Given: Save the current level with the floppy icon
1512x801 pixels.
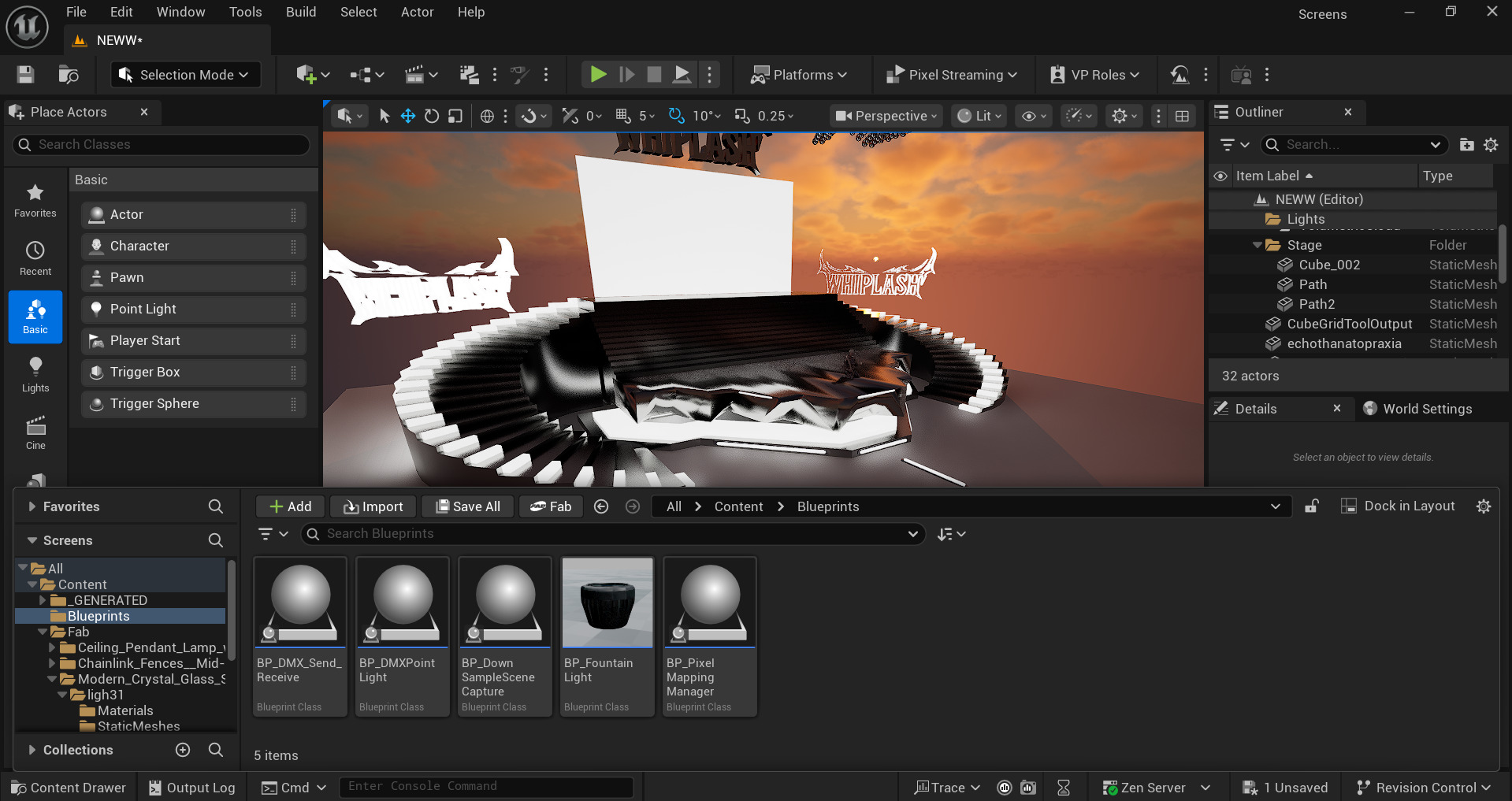Looking at the screenshot, I should click(x=25, y=75).
